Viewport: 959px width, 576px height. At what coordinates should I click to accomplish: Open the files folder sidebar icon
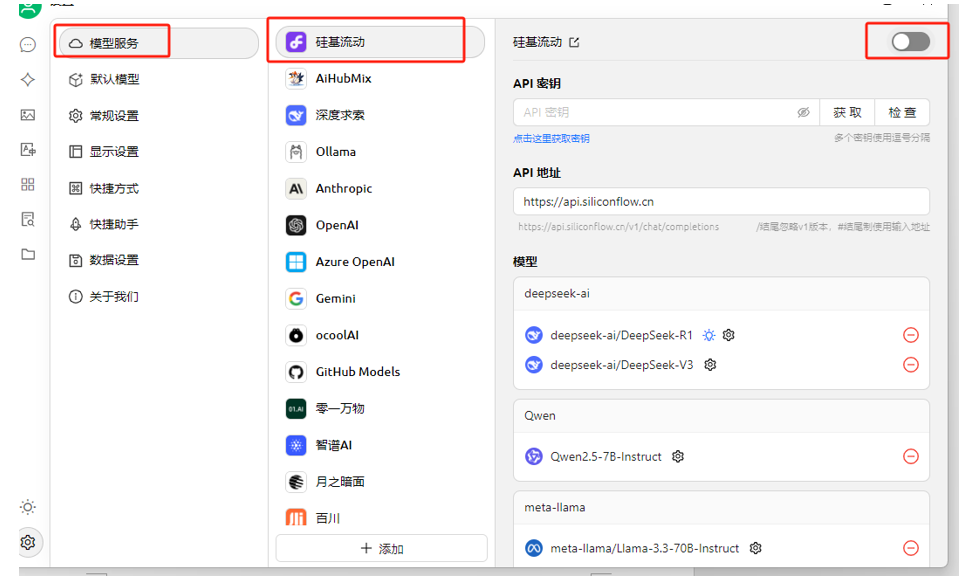pos(28,254)
